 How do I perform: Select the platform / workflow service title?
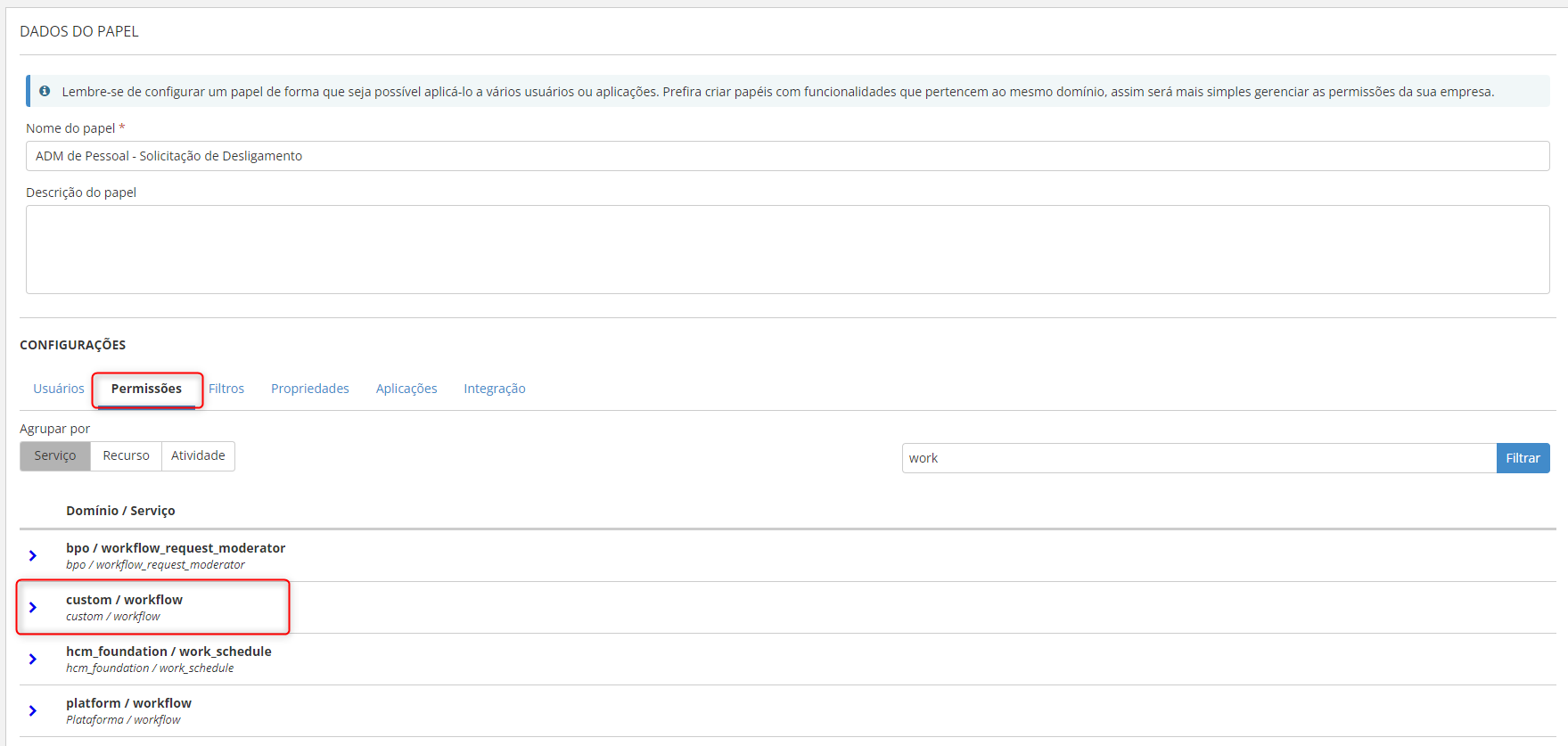[128, 703]
